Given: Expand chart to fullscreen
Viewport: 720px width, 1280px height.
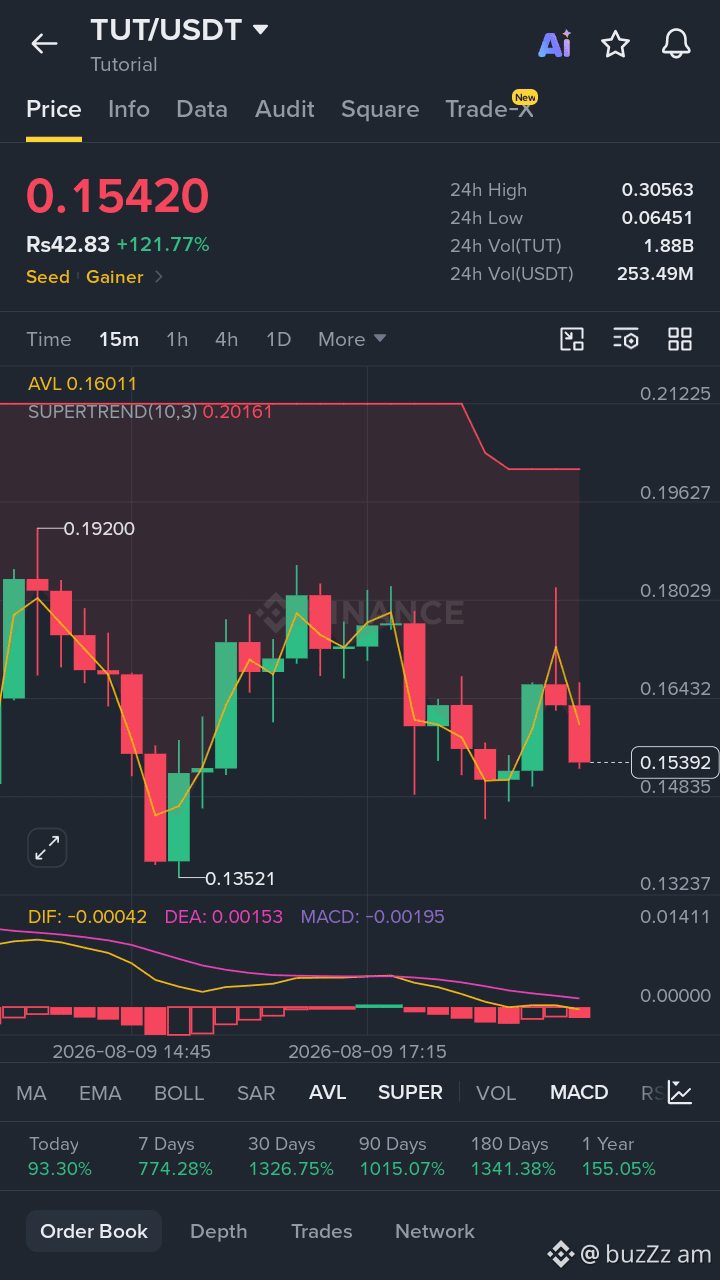Looking at the screenshot, I should [47, 849].
